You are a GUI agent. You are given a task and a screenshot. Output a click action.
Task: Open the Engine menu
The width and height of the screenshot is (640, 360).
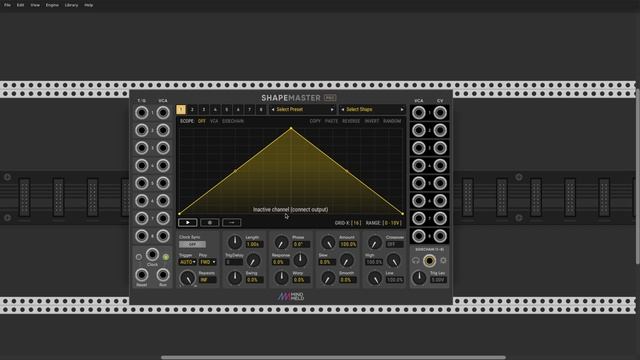tap(52, 5)
